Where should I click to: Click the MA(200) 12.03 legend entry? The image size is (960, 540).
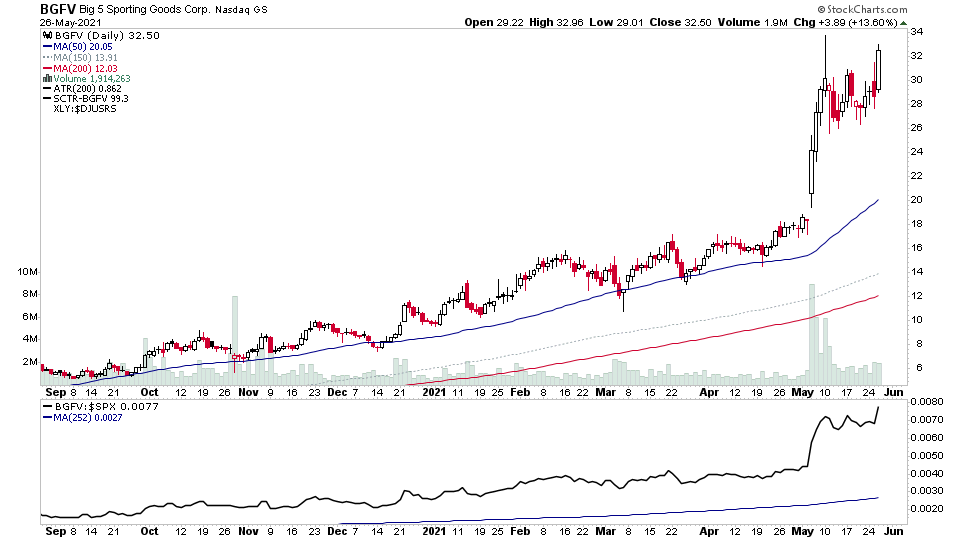(x=85, y=69)
